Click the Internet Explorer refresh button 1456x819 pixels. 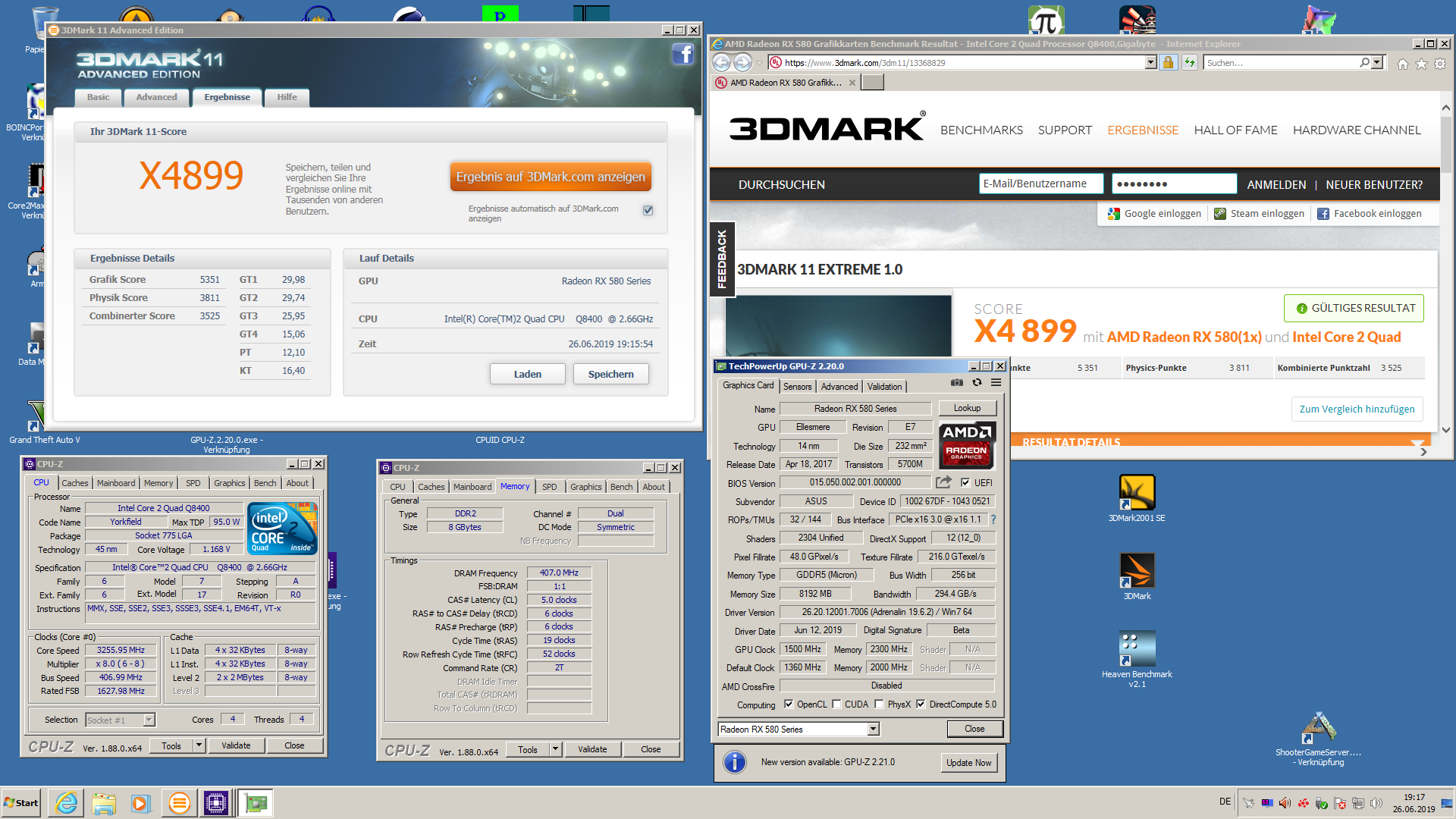pos(1190,63)
